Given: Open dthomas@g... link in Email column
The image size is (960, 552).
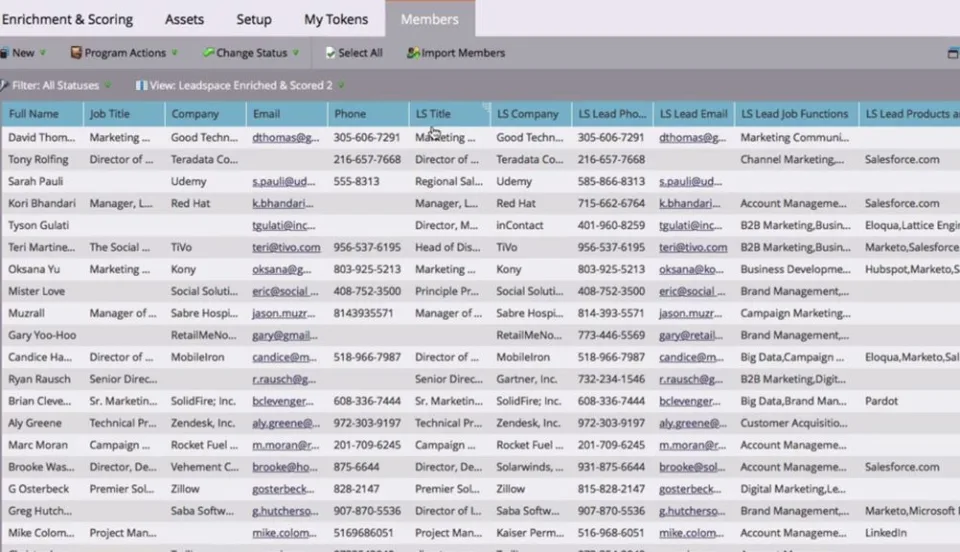Looking at the screenshot, I should pyautogui.click(x=285, y=138).
